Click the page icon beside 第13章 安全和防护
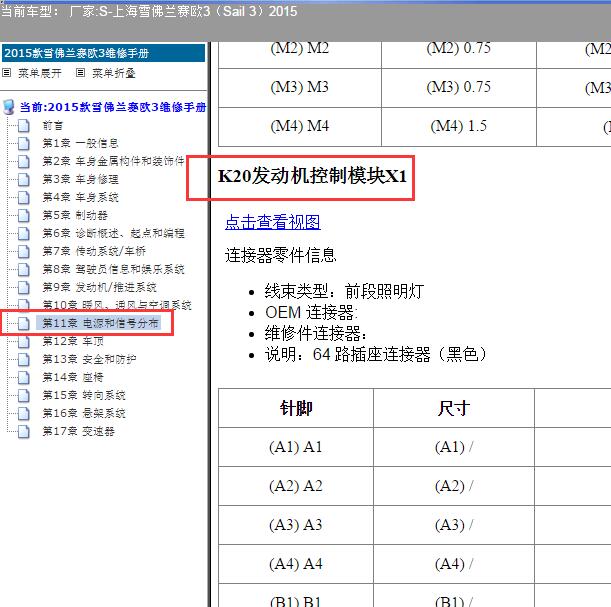Screen dimensions: 611x607 click(x=24, y=359)
